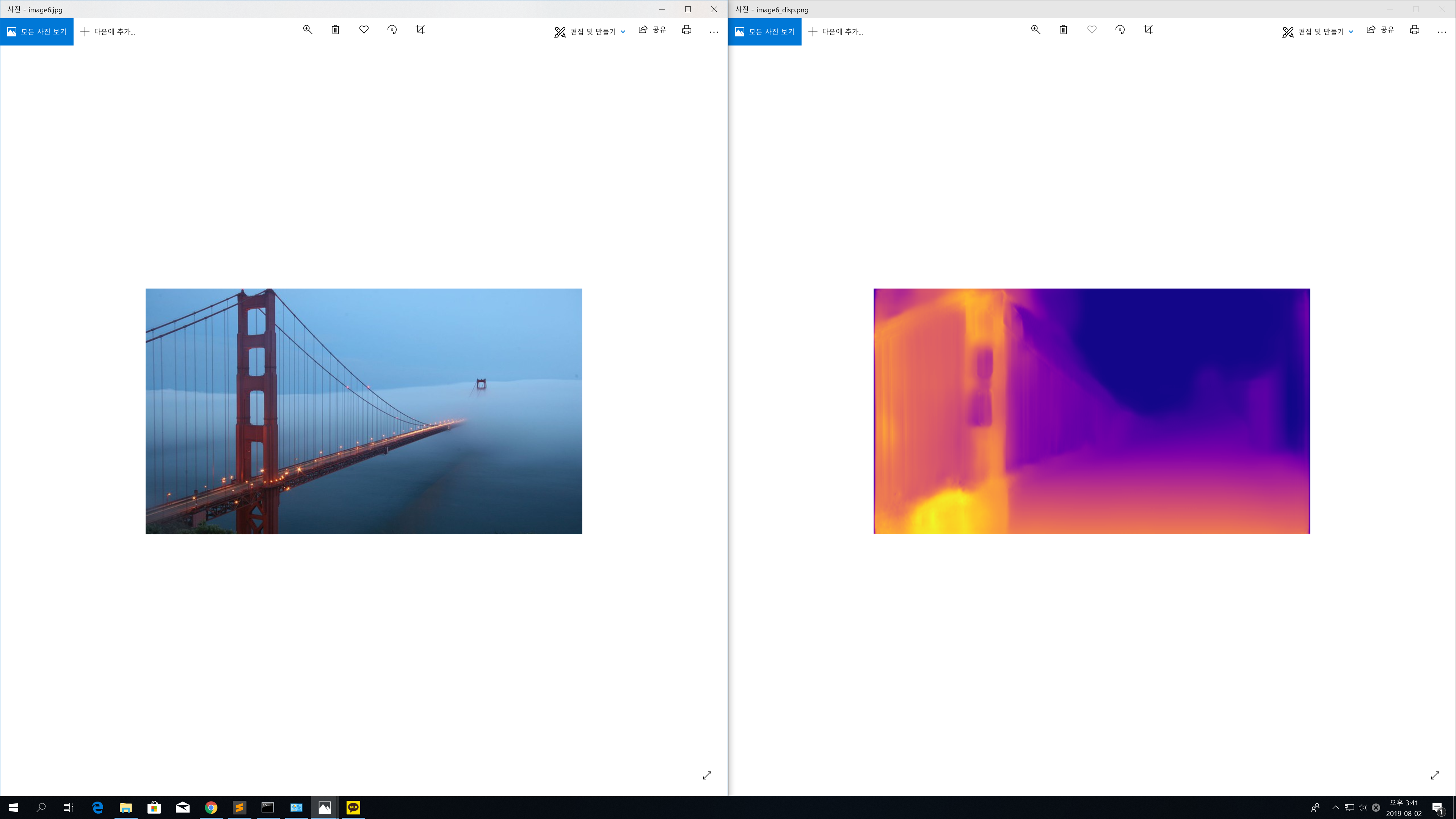Open KakaoTalk from the taskbar

point(353,807)
